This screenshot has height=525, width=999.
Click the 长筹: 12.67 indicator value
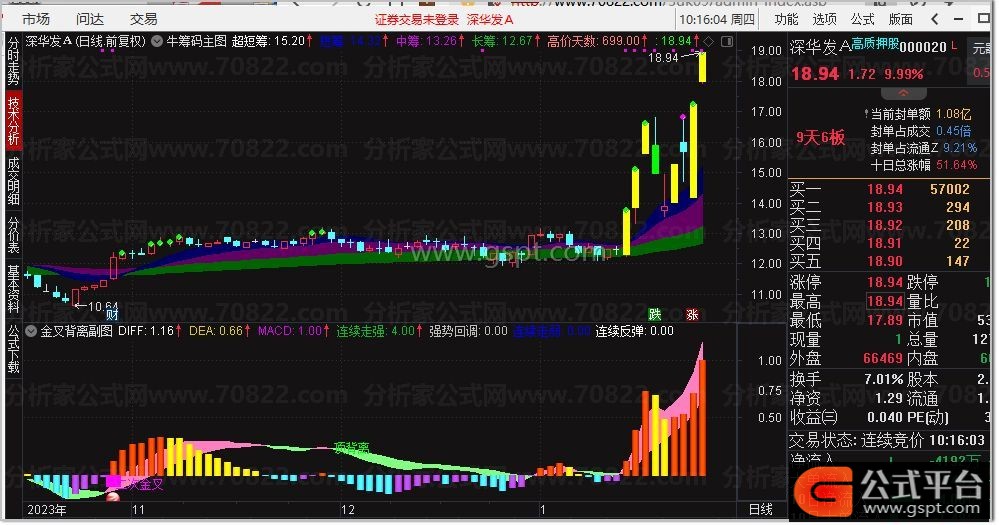506,42
